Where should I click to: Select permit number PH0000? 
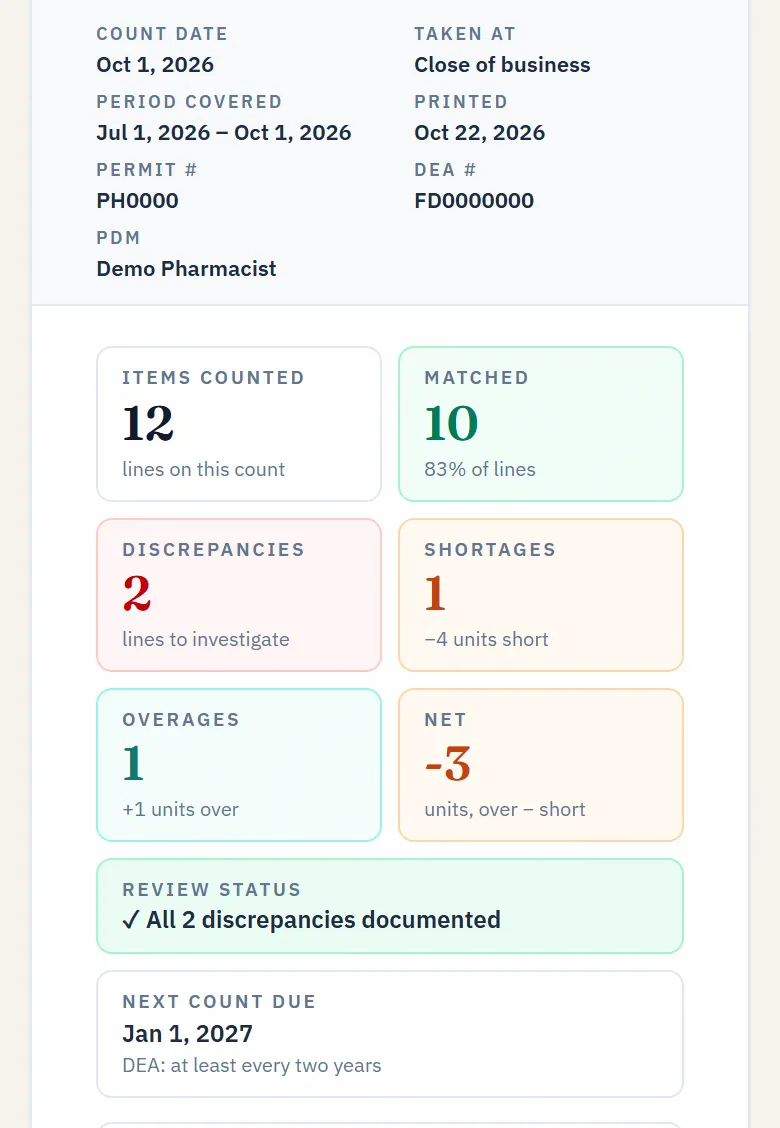coord(137,201)
